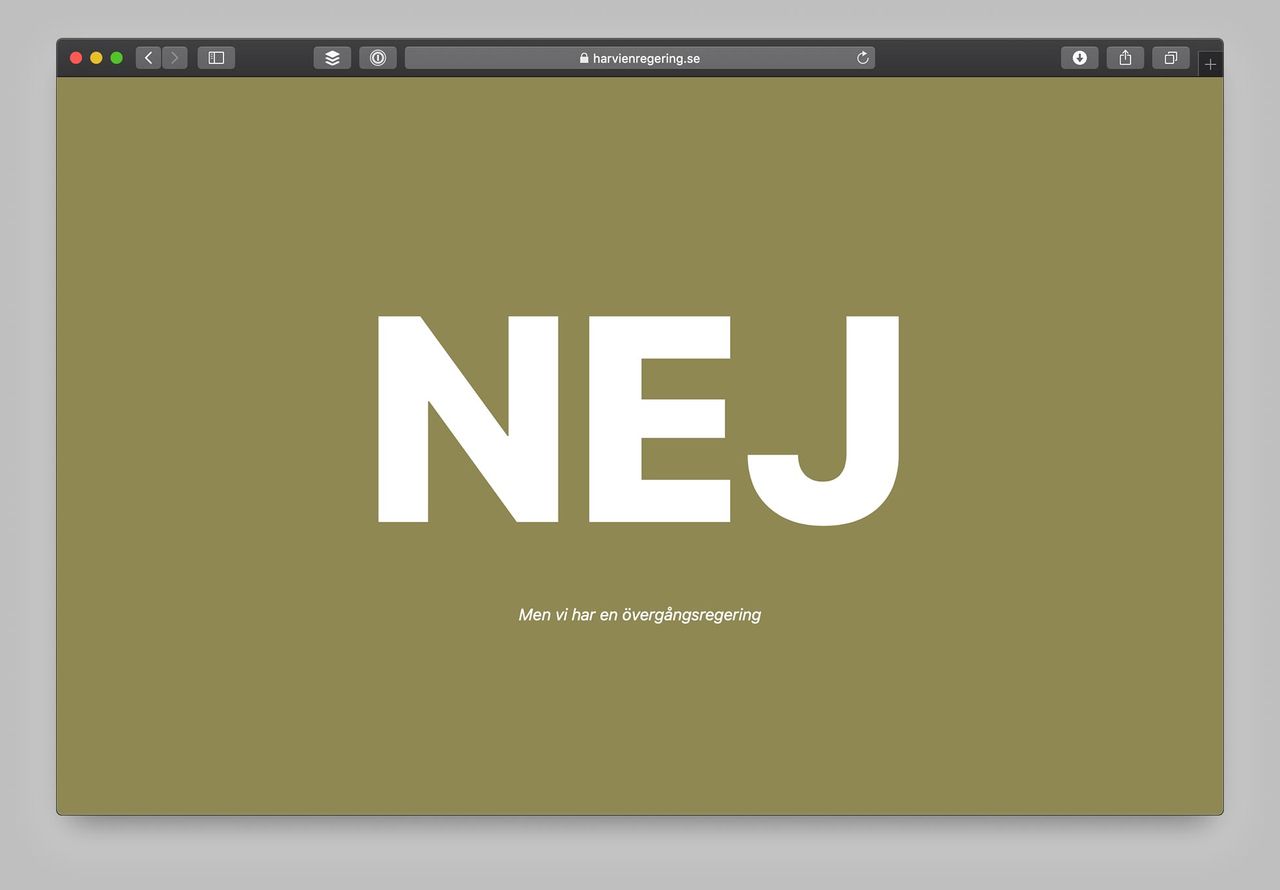
Task: Close the Safari window
Action: pyautogui.click(x=76, y=58)
